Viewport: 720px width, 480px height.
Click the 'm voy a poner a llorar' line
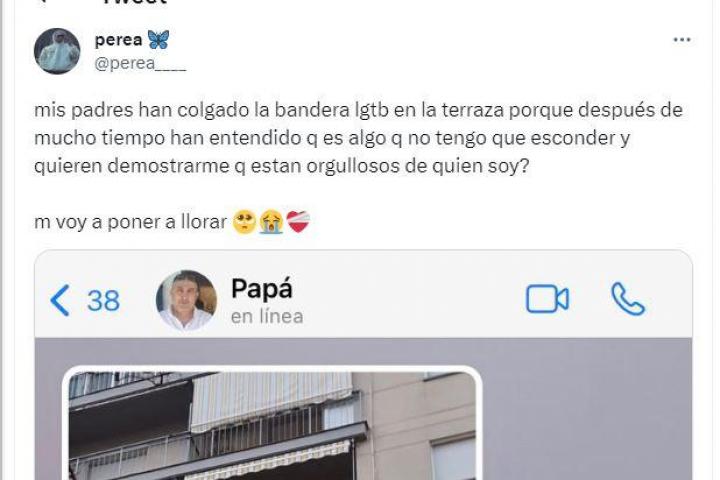click(130, 222)
